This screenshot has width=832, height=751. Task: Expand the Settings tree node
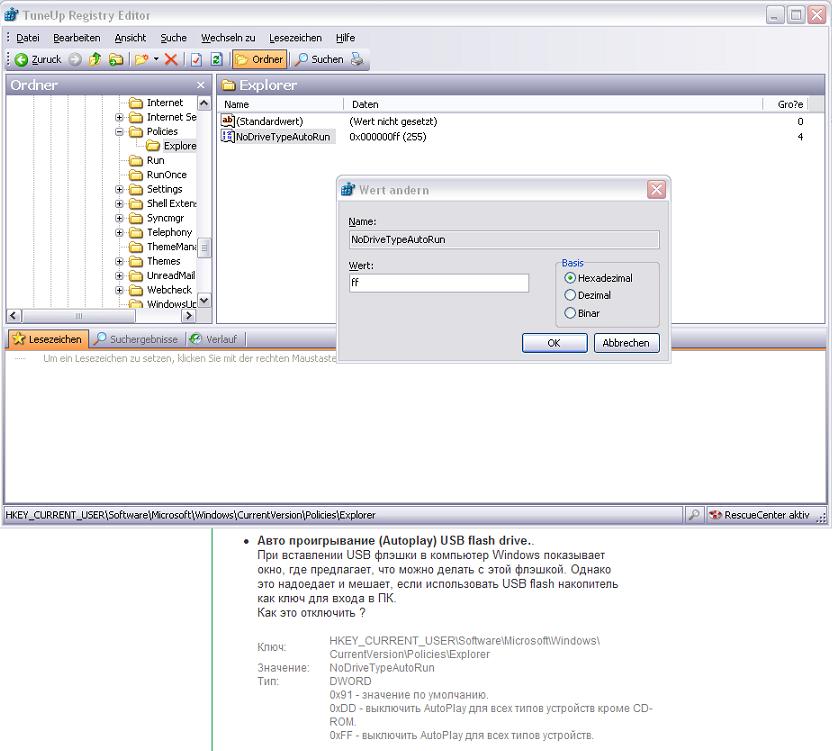pyautogui.click(x=119, y=189)
